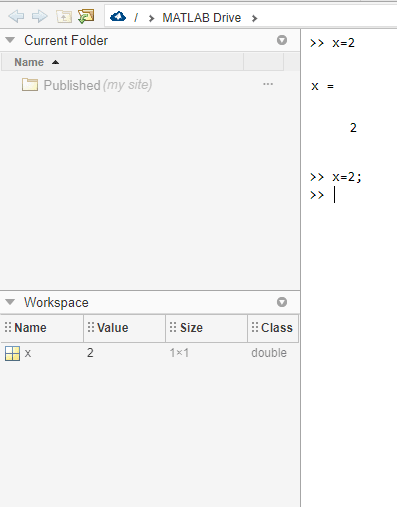
Task: Open Current Folder panel actions menu
Action: pyautogui.click(x=282, y=40)
